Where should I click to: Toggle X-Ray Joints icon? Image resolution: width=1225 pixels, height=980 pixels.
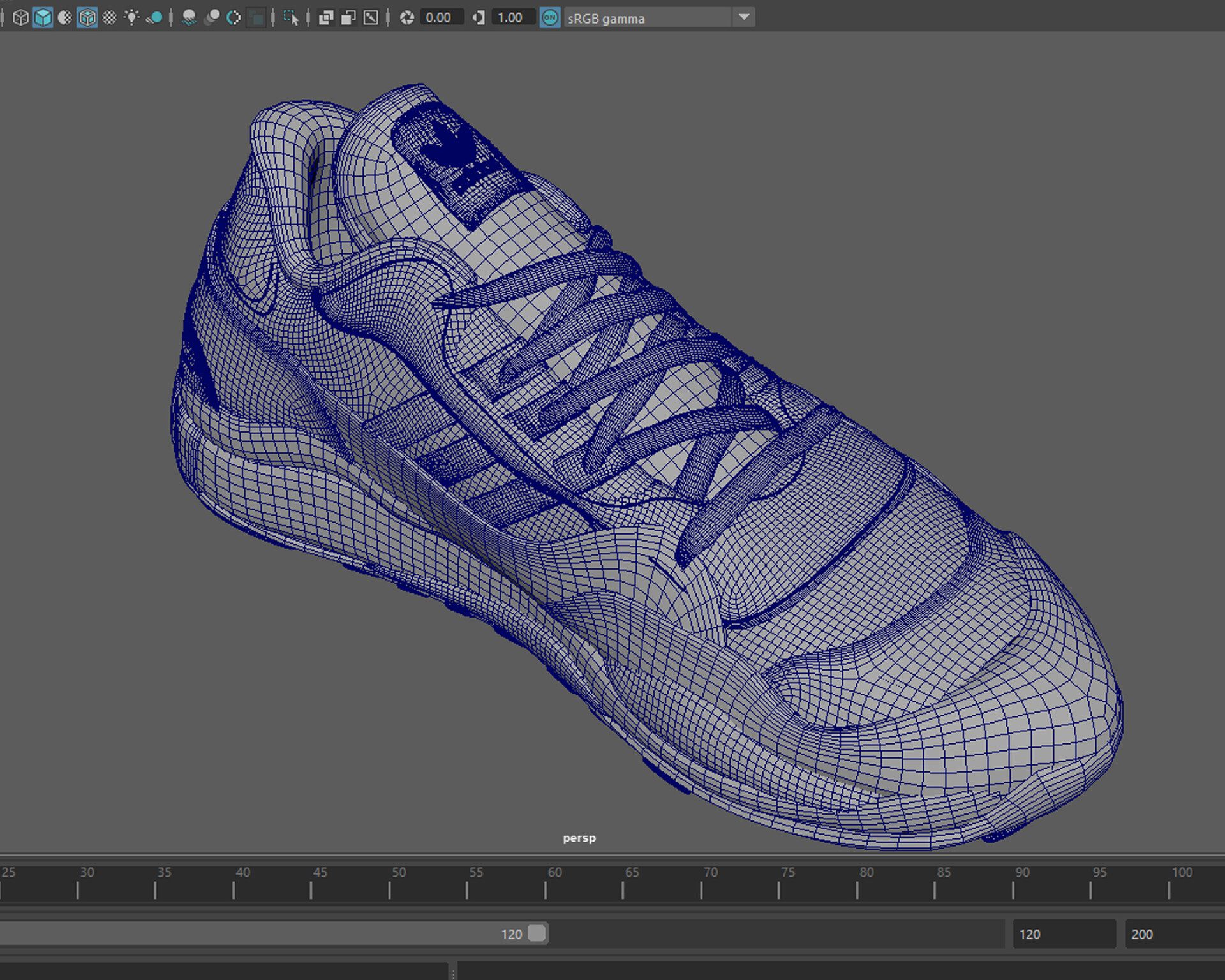[371, 18]
